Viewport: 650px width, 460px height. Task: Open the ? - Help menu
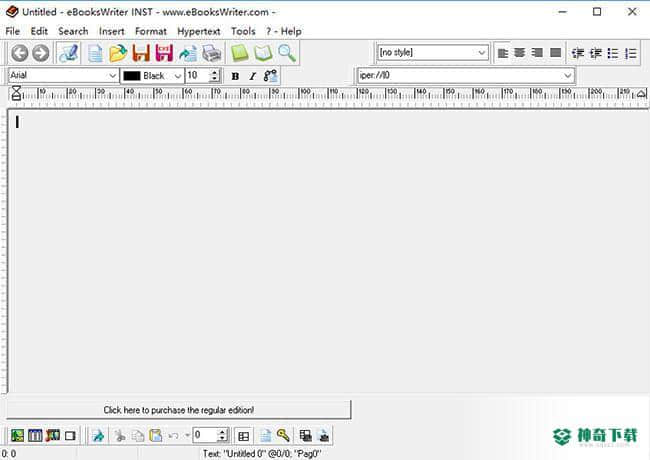(x=284, y=31)
